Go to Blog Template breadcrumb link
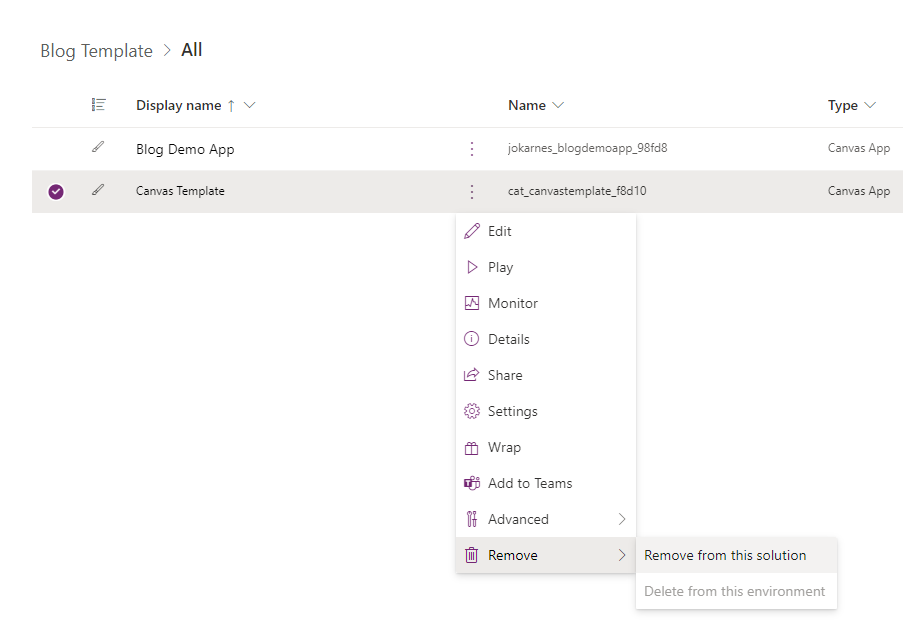This screenshot has height=630, width=908. [x=96, y=51]
